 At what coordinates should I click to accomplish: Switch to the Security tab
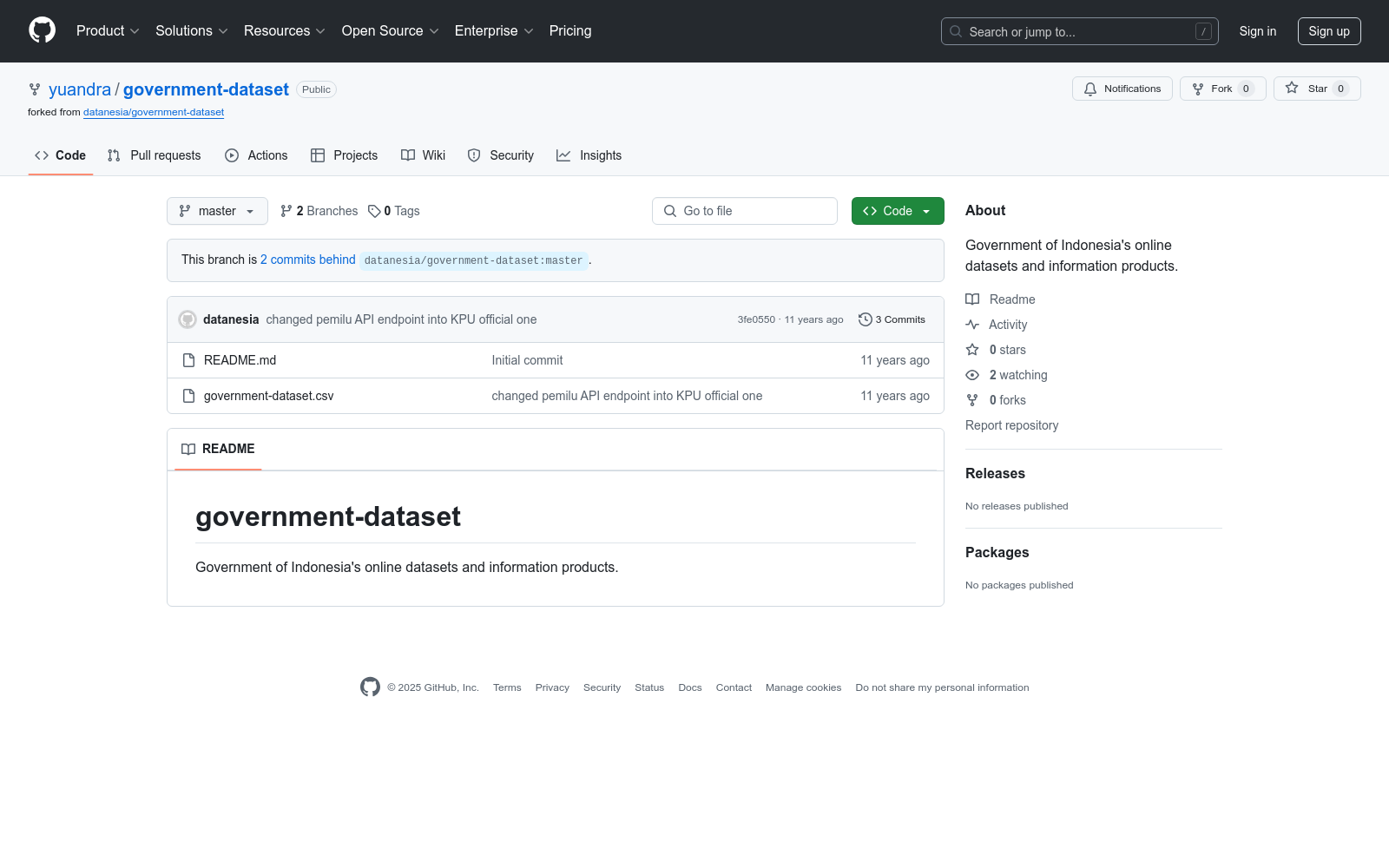coord(501,155)
